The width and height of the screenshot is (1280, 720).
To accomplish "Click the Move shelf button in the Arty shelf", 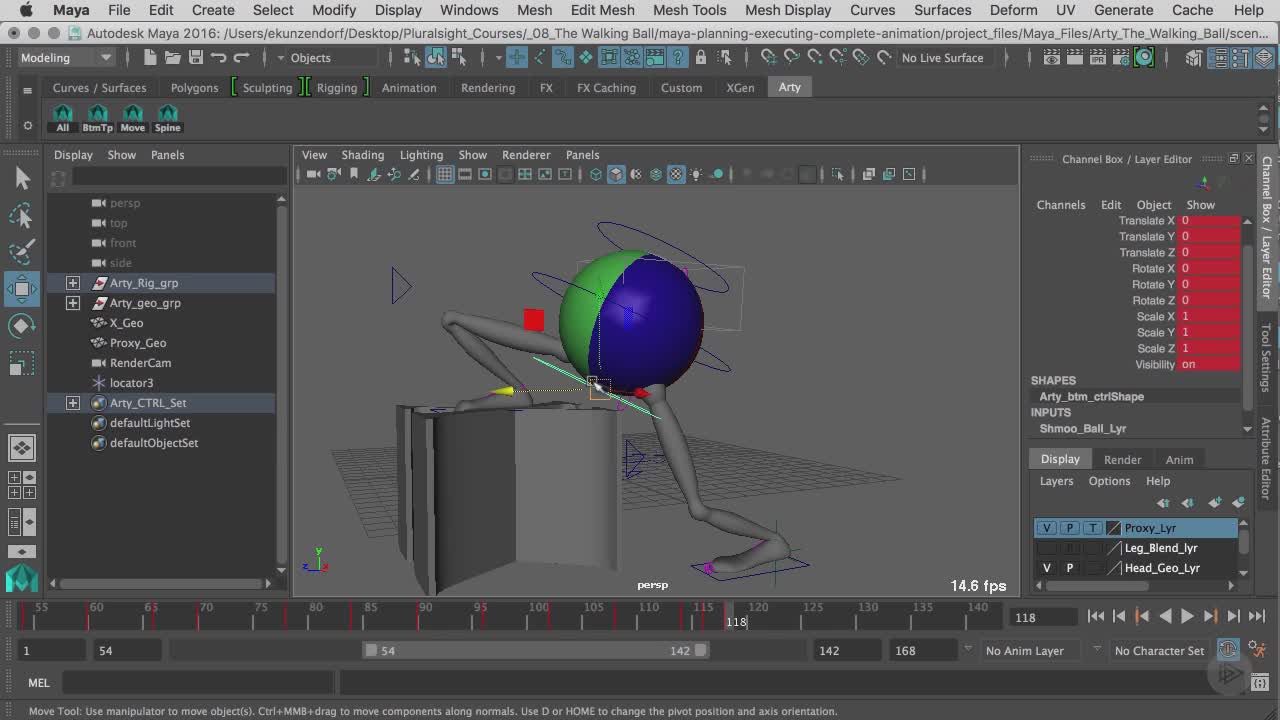I will 132,118.
